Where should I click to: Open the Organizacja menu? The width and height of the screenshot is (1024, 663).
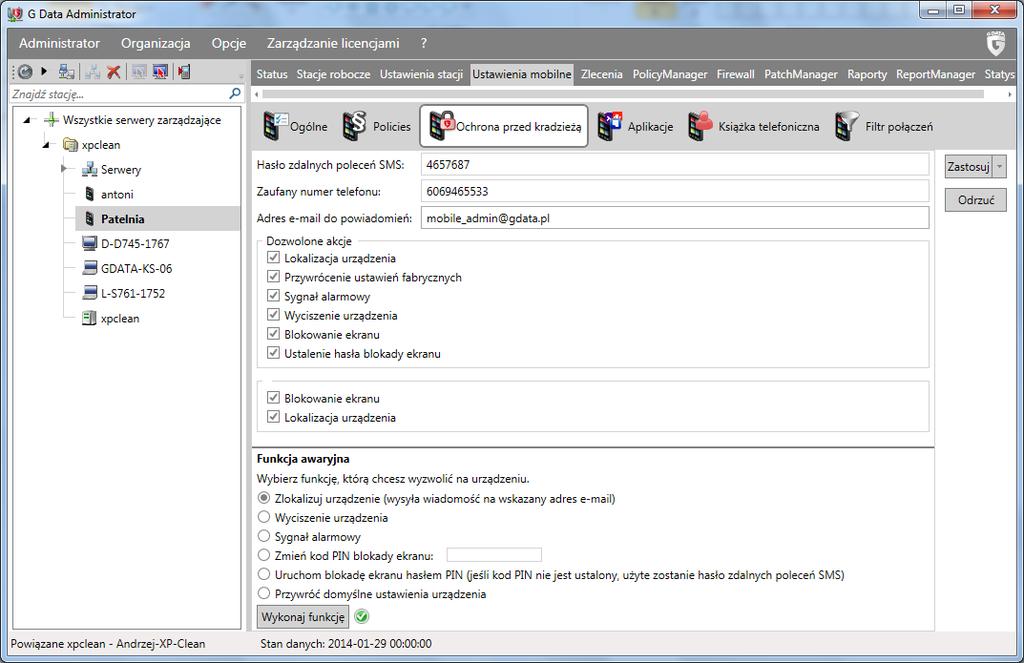tap(155, 43)
